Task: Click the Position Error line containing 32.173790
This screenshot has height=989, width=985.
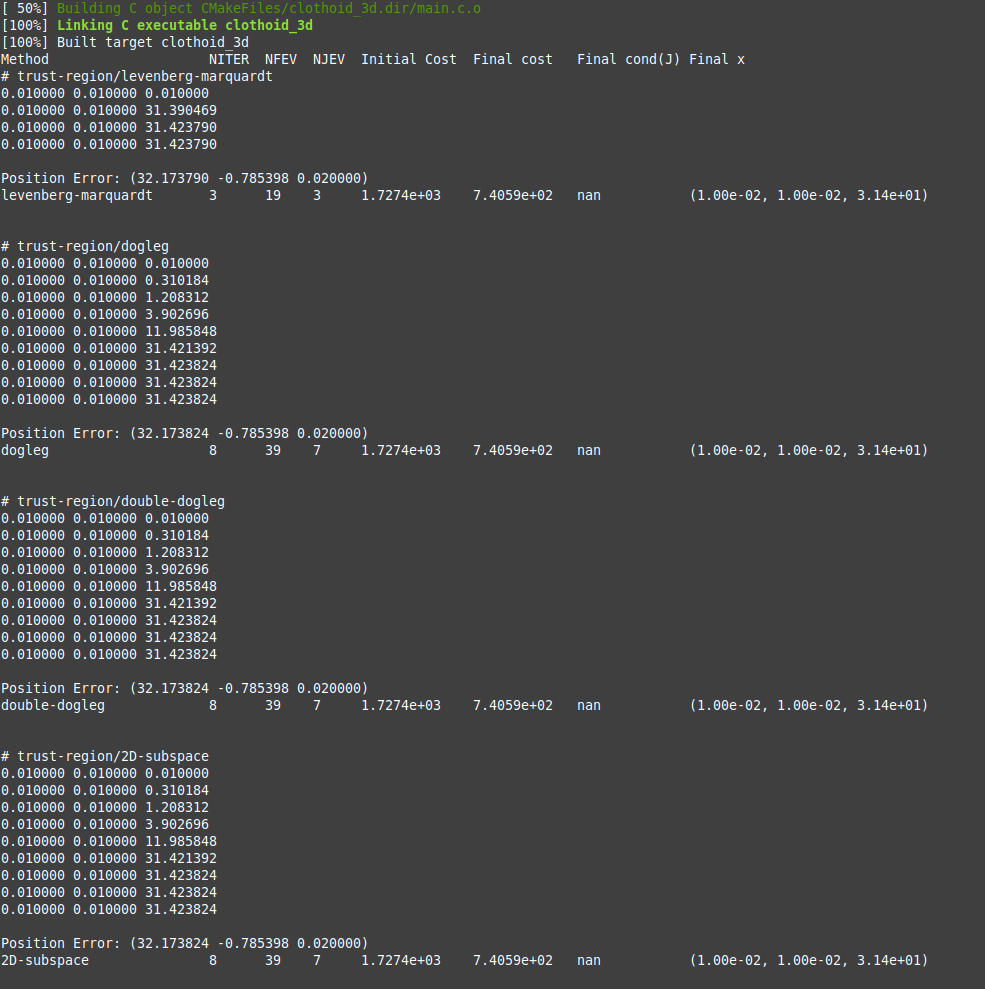Action: 185,178
